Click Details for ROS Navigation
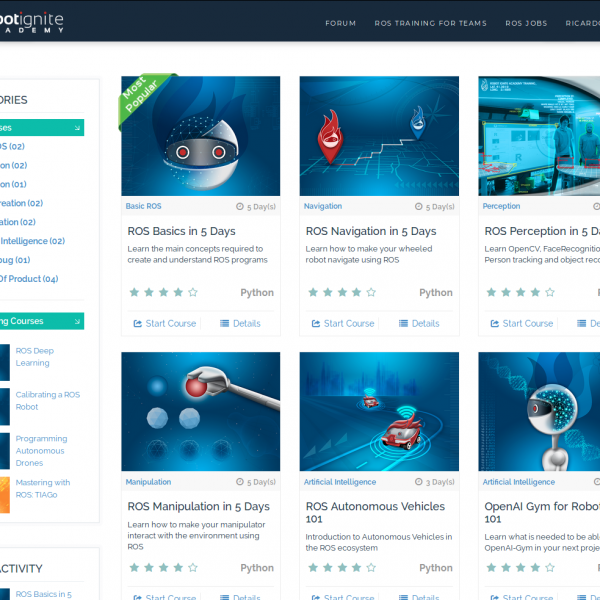Image resolution: width=600 pixels, height=600 pixels. pyautogui.click(x=419, y=323)
